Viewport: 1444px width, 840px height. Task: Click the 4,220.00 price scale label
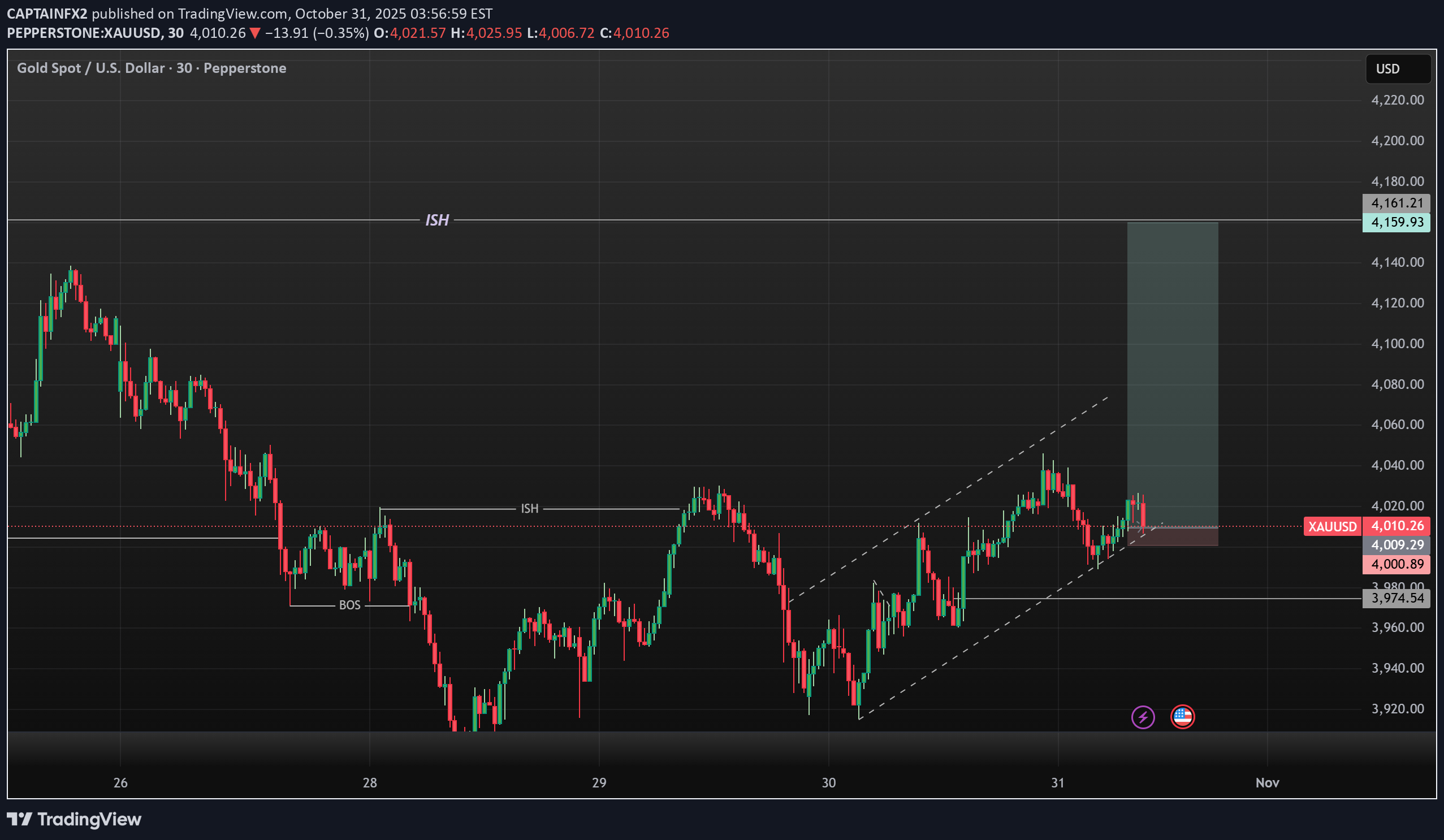pos(1397,100)
